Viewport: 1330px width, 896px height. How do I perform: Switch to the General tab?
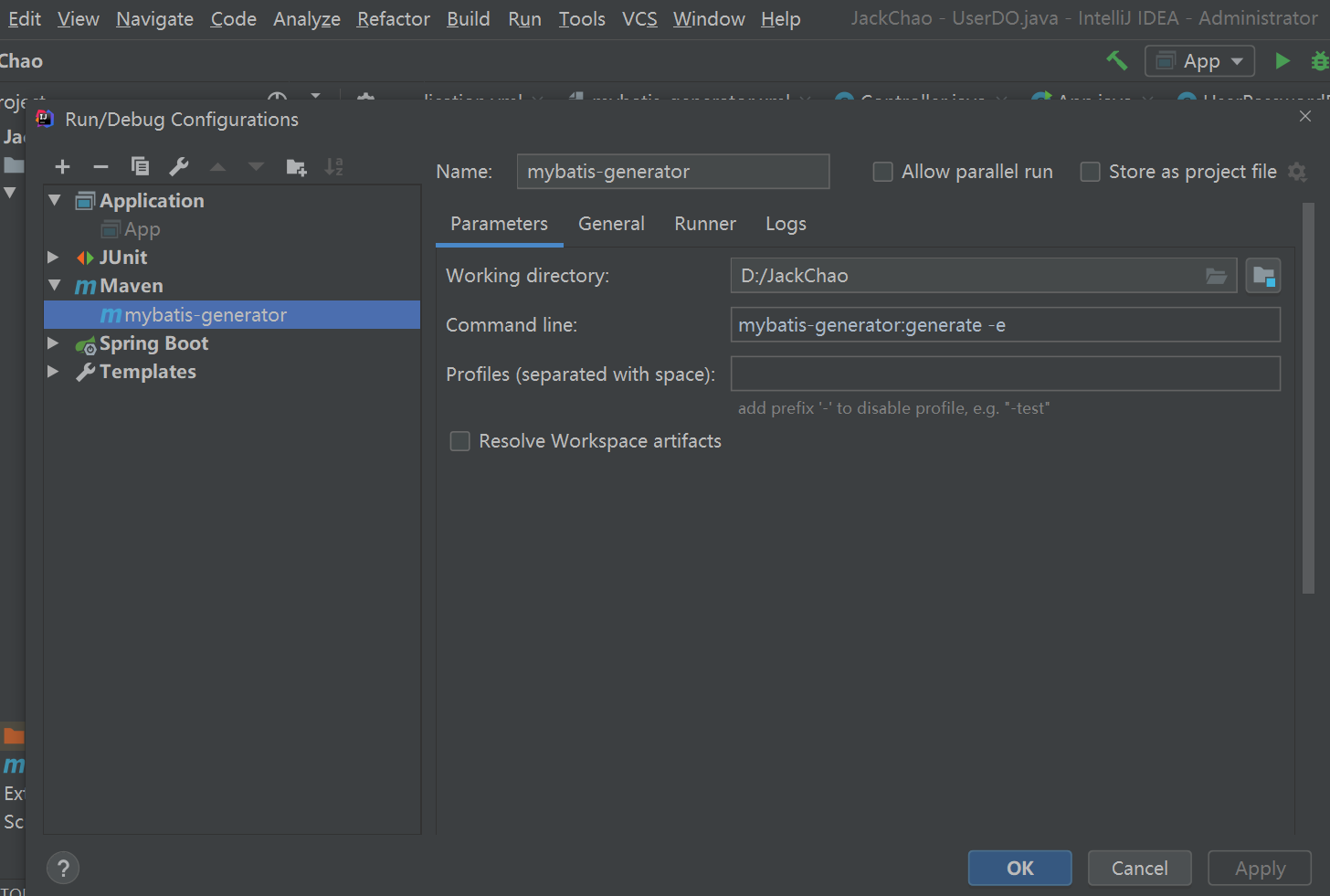(611, 224)
